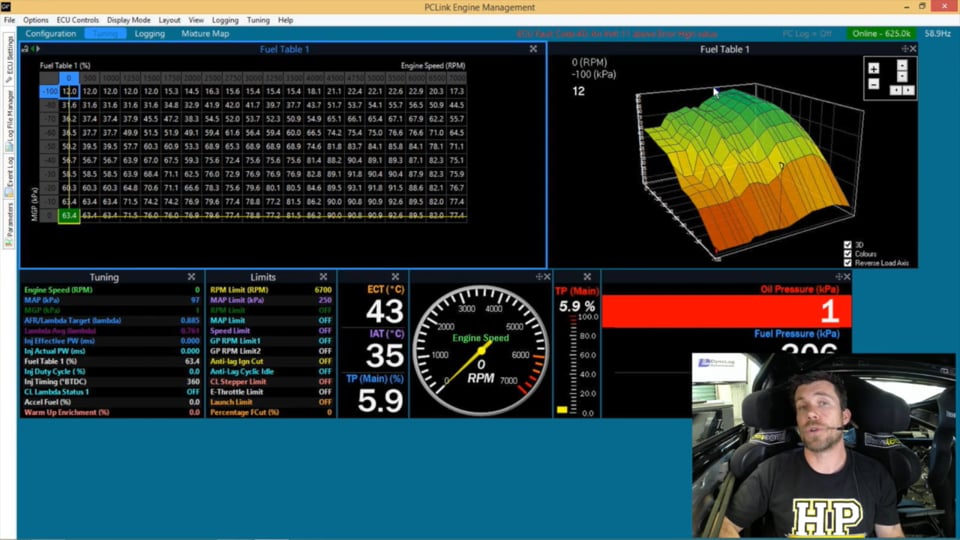Image resolution: width=960 pixels, height=540 pixels.
Task: Close the ECT/IAT digital readout panel
Action: tap(395, 277)
